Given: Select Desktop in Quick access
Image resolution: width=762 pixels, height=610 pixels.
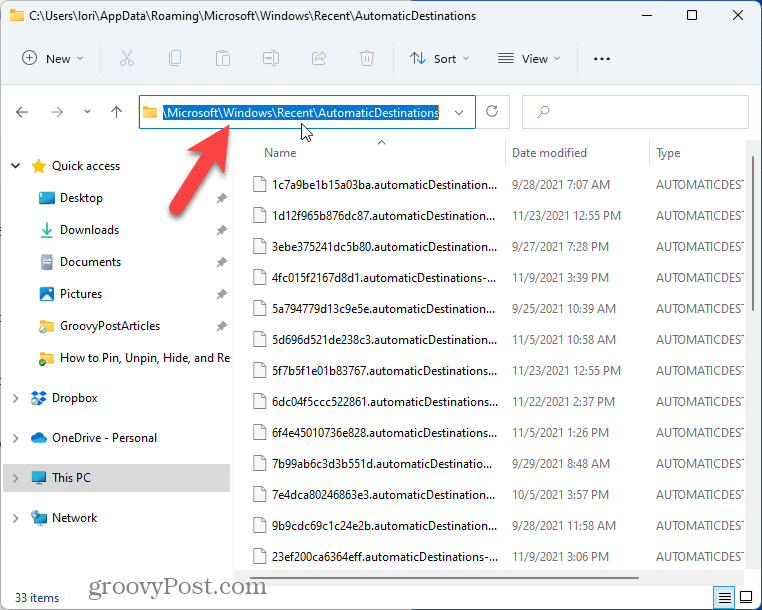Looking at the screenshot, I should pos(81,198).
